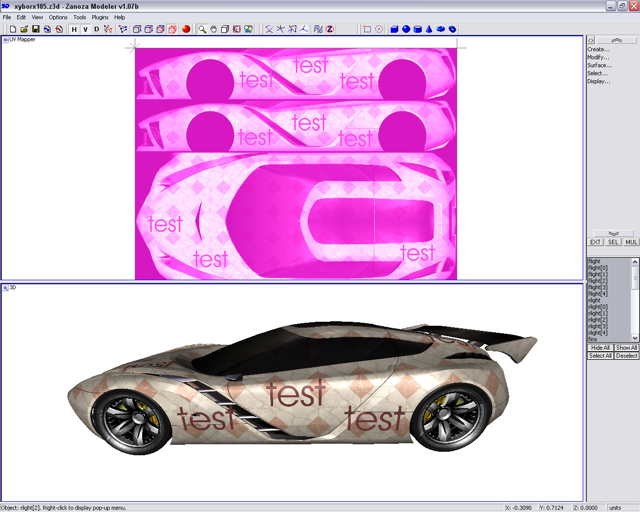Toggle V selection mode button
Image resolution: width=640 pixels, height=512 pixels.
pyautogui.click(x=85, y=29)
